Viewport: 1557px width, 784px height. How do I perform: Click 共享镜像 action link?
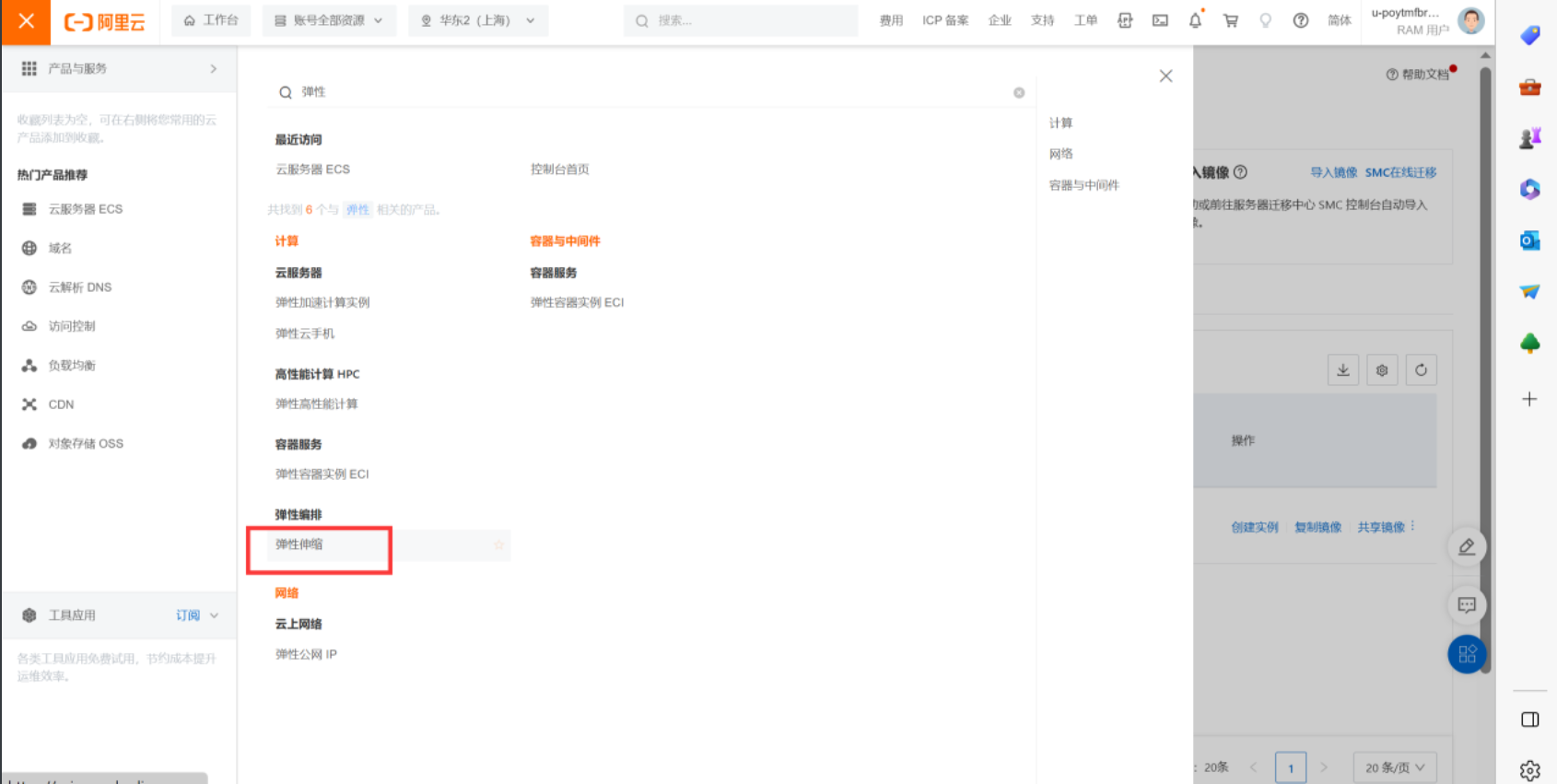pos(1380,528)
